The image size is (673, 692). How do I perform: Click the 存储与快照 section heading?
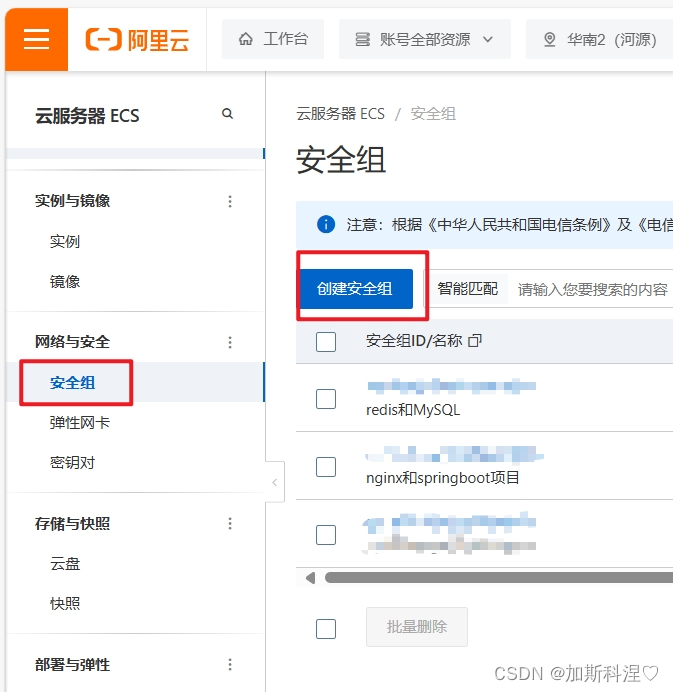coord(72,524)
